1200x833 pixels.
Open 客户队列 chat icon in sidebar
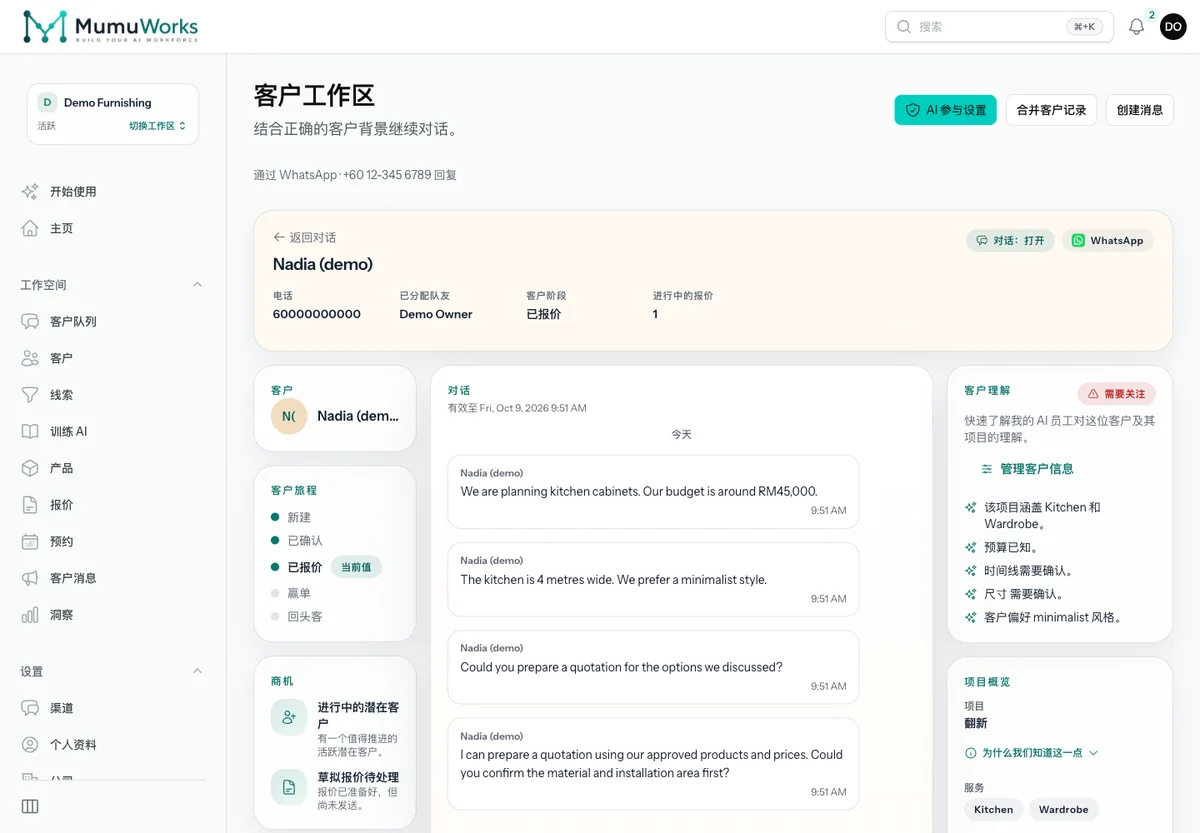click(30, 321)
